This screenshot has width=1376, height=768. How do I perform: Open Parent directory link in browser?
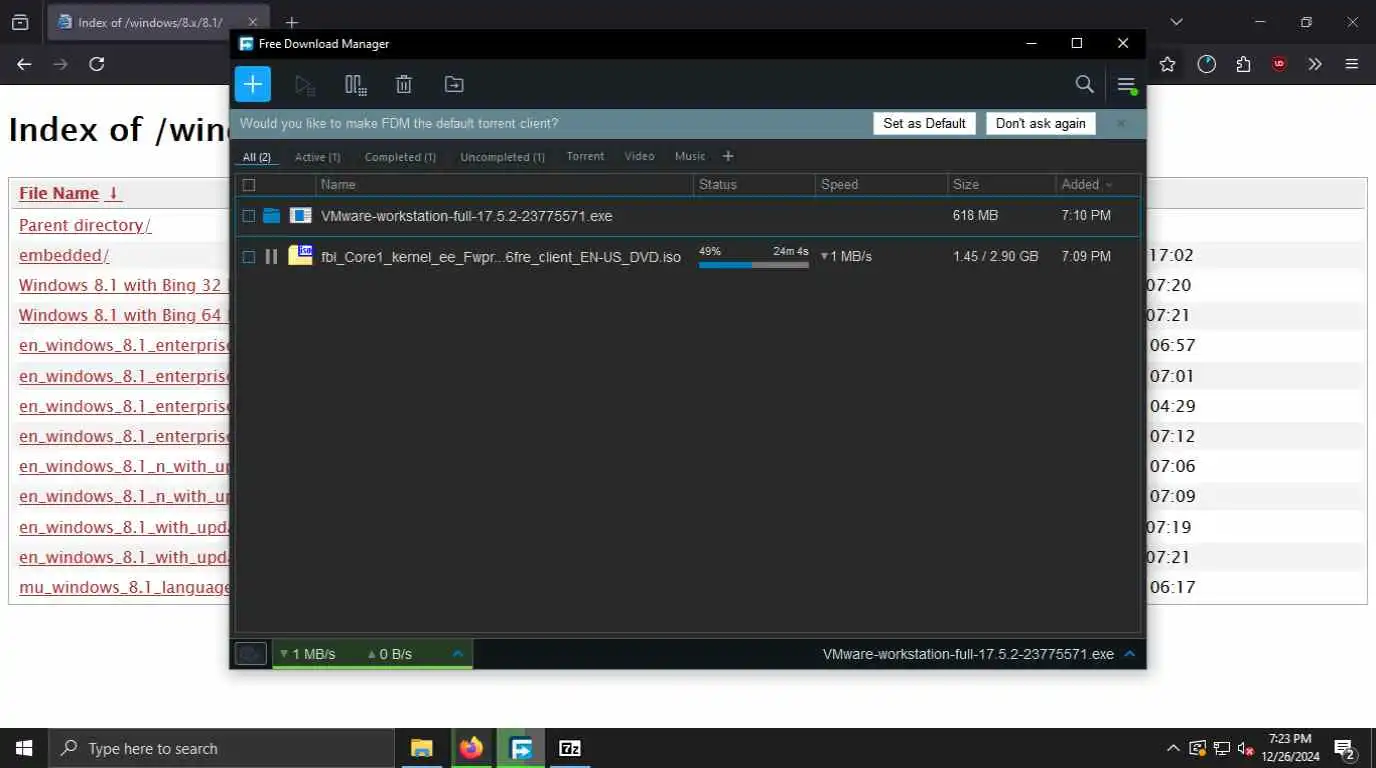pos(85,225)
